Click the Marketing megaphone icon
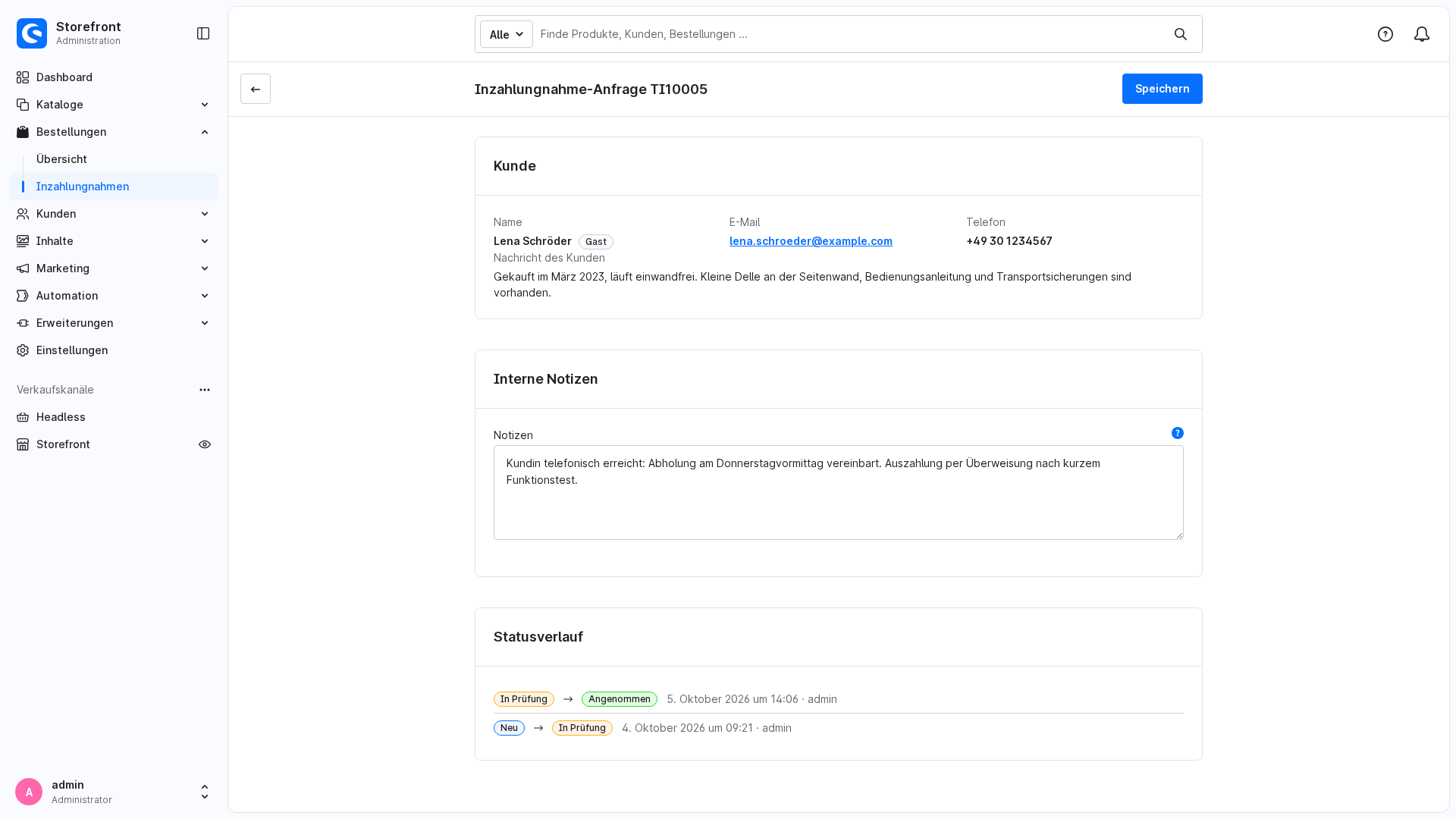Viewport: 1456px width, 819px height. point(23,268)
